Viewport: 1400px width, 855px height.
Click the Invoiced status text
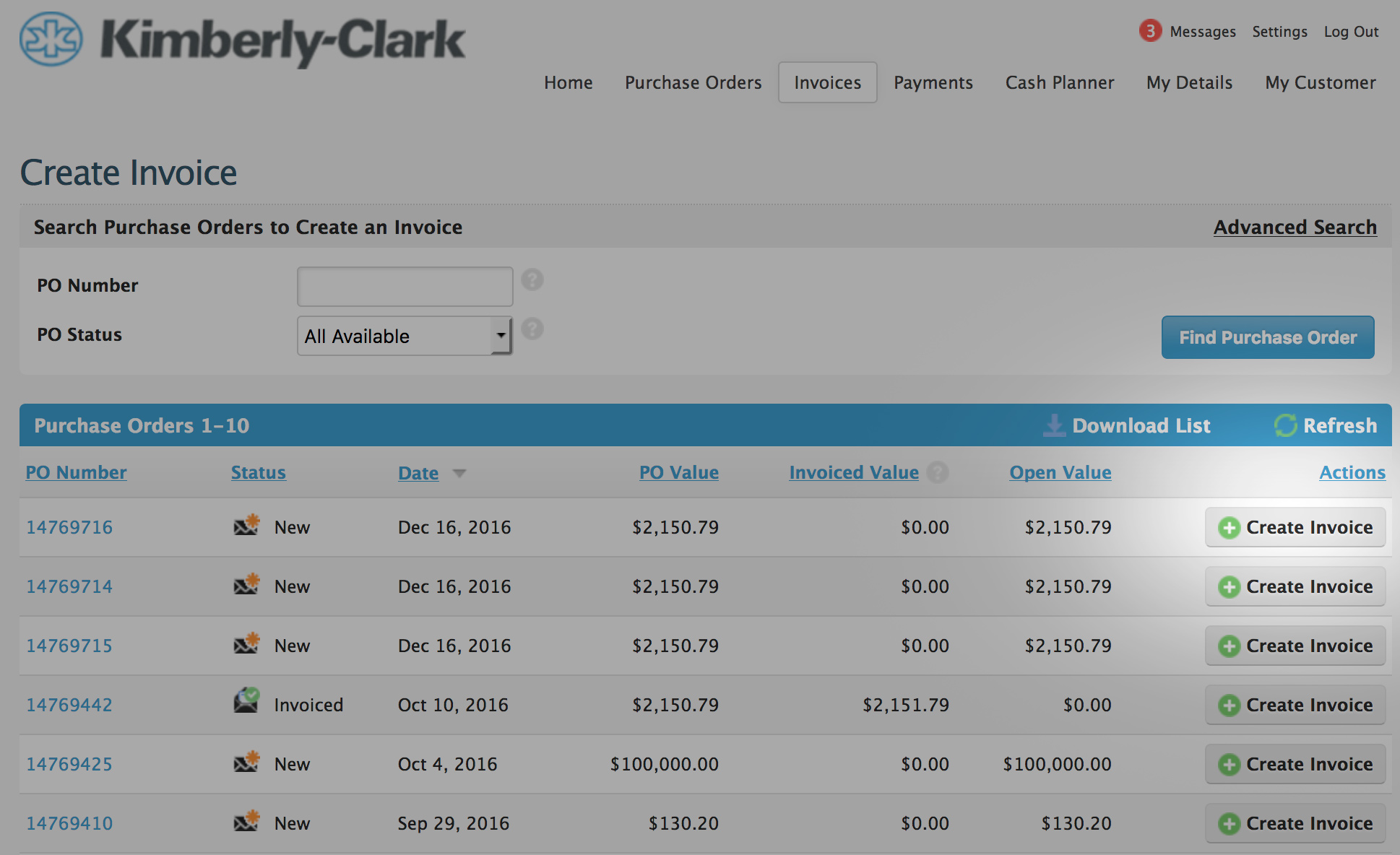click(308, 706)
